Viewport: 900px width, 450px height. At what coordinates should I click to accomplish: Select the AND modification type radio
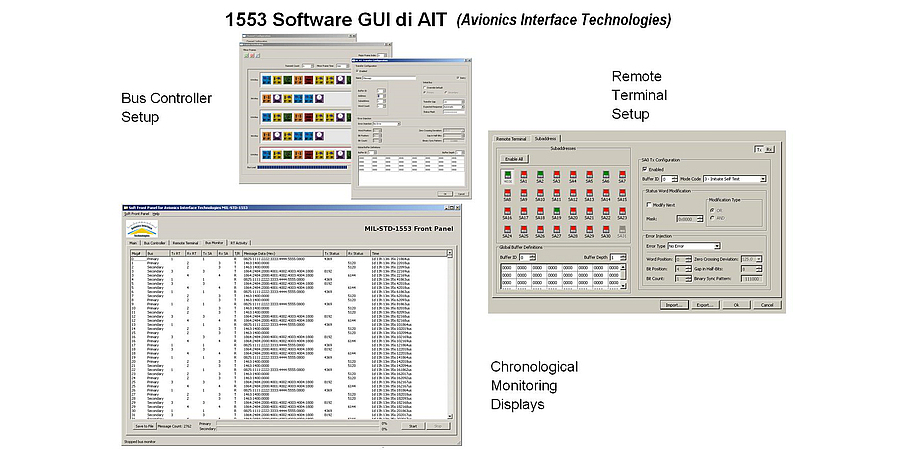pyautogui.click(x=712, y=218)
